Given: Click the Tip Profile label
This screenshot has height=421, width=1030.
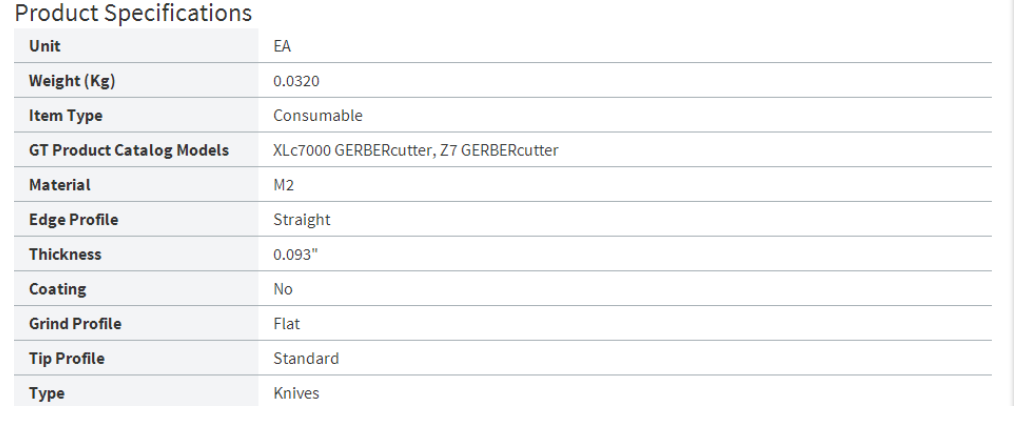Looking at the screenshot, I should click(67, 358).
